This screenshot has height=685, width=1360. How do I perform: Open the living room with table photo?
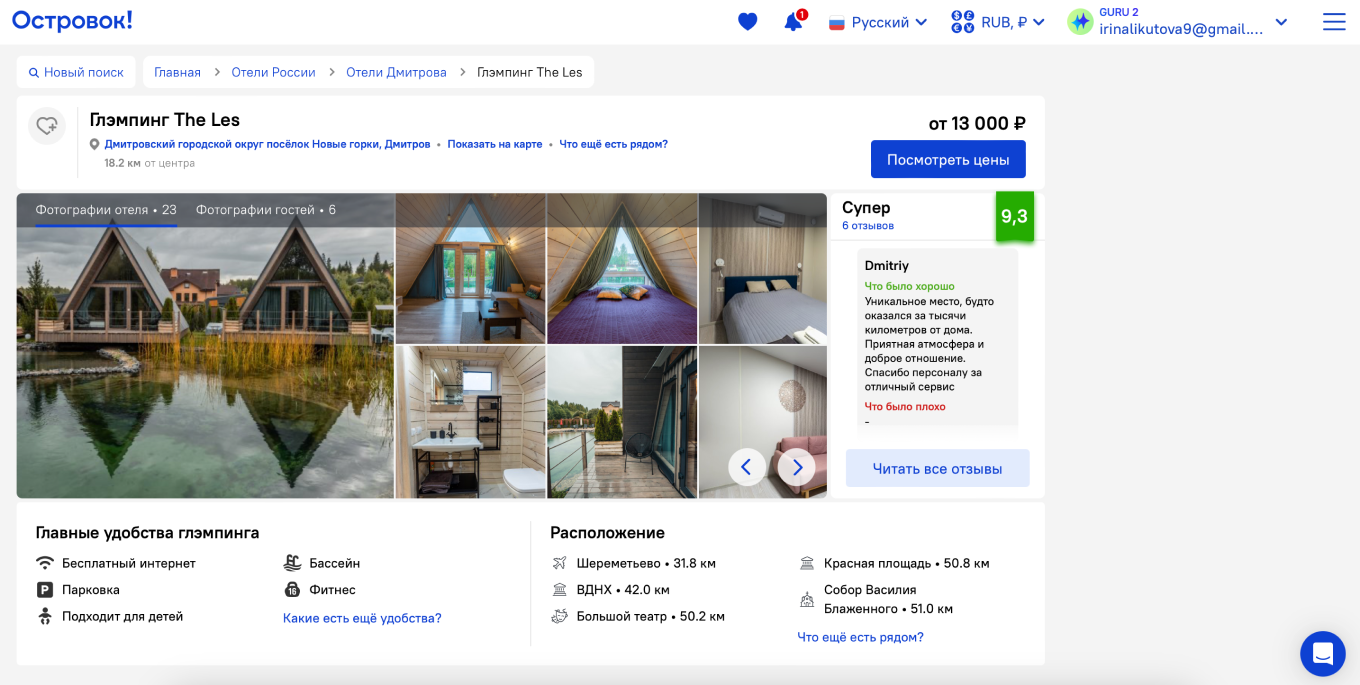click(x=471, y=268)
